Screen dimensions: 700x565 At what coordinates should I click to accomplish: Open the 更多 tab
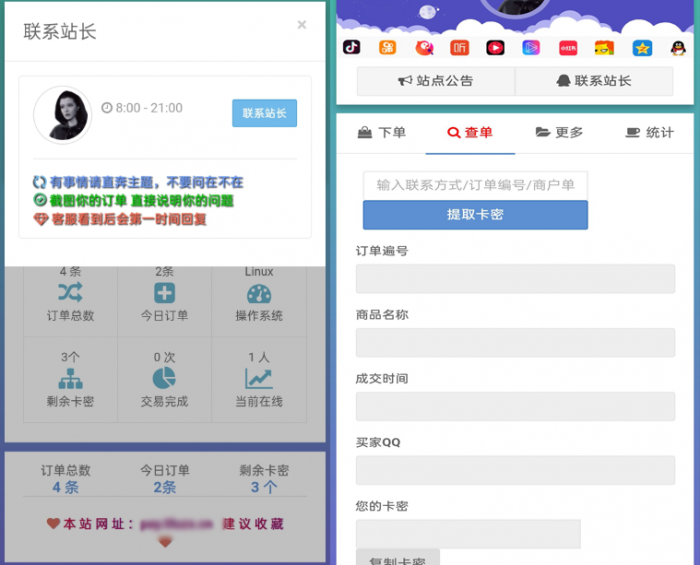coord(559,132)
